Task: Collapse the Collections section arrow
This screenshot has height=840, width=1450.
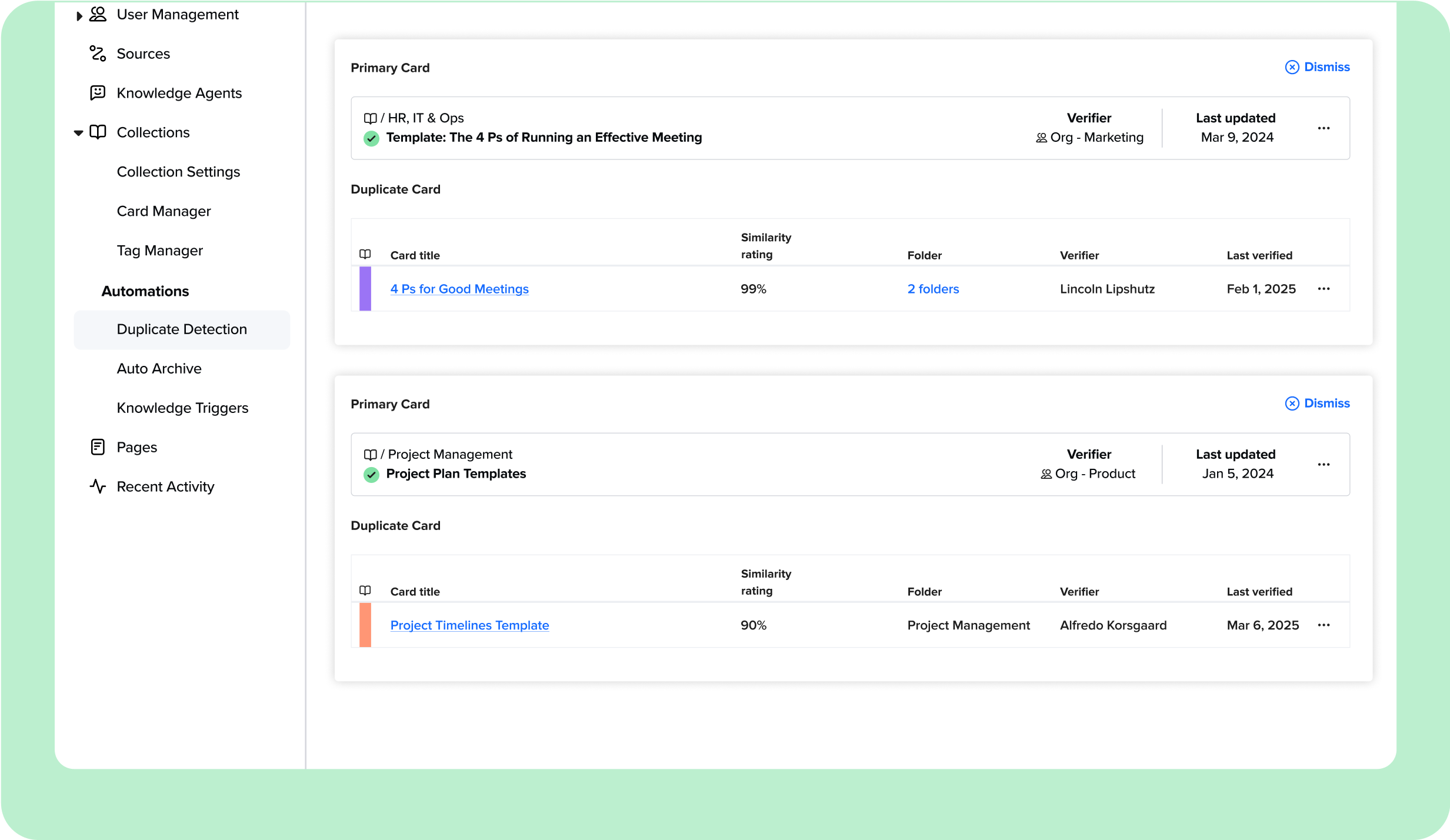Action: coord(78,133)
